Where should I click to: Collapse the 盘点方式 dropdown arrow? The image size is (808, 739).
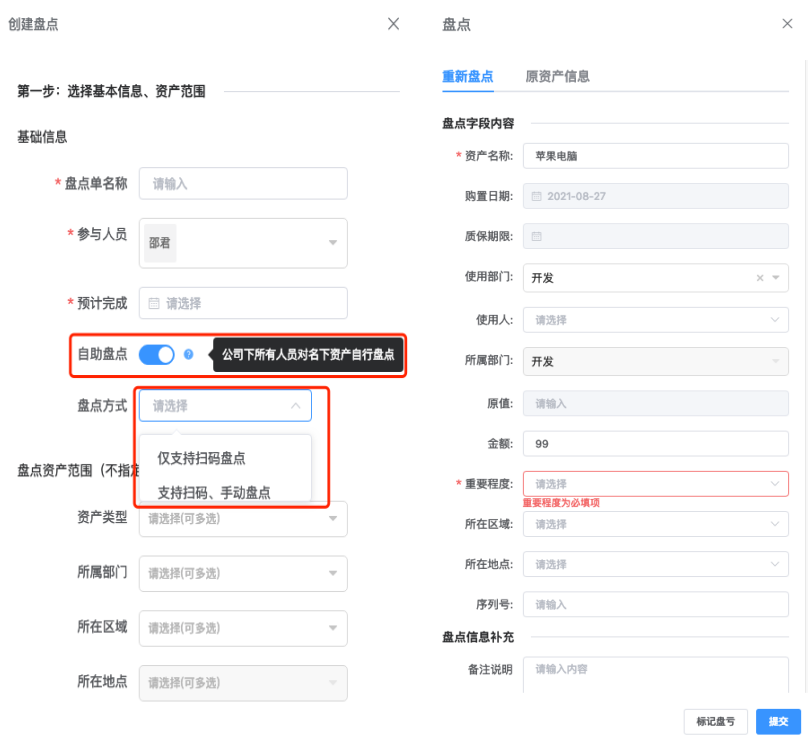point(295,406)
